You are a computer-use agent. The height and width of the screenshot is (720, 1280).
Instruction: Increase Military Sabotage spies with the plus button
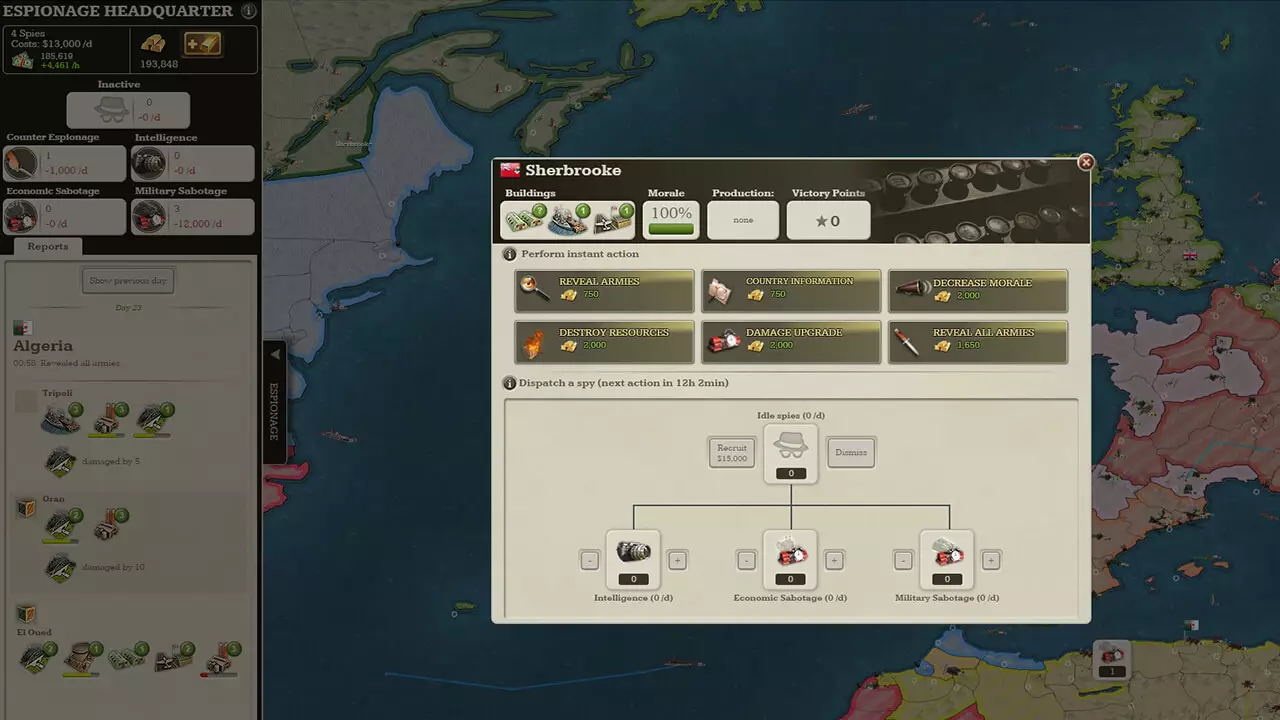point(991,561)
